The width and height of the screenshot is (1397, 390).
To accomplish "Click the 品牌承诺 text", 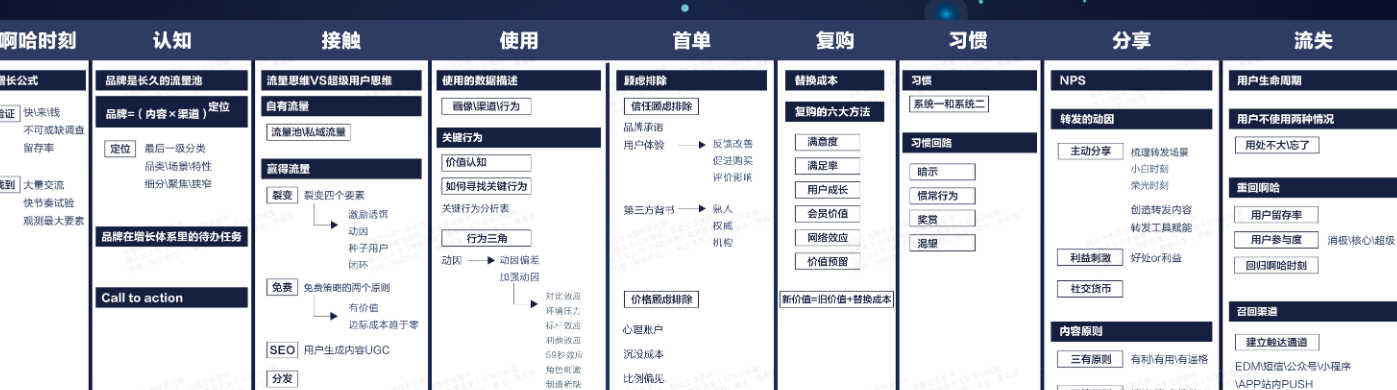I will coord(643,127).
